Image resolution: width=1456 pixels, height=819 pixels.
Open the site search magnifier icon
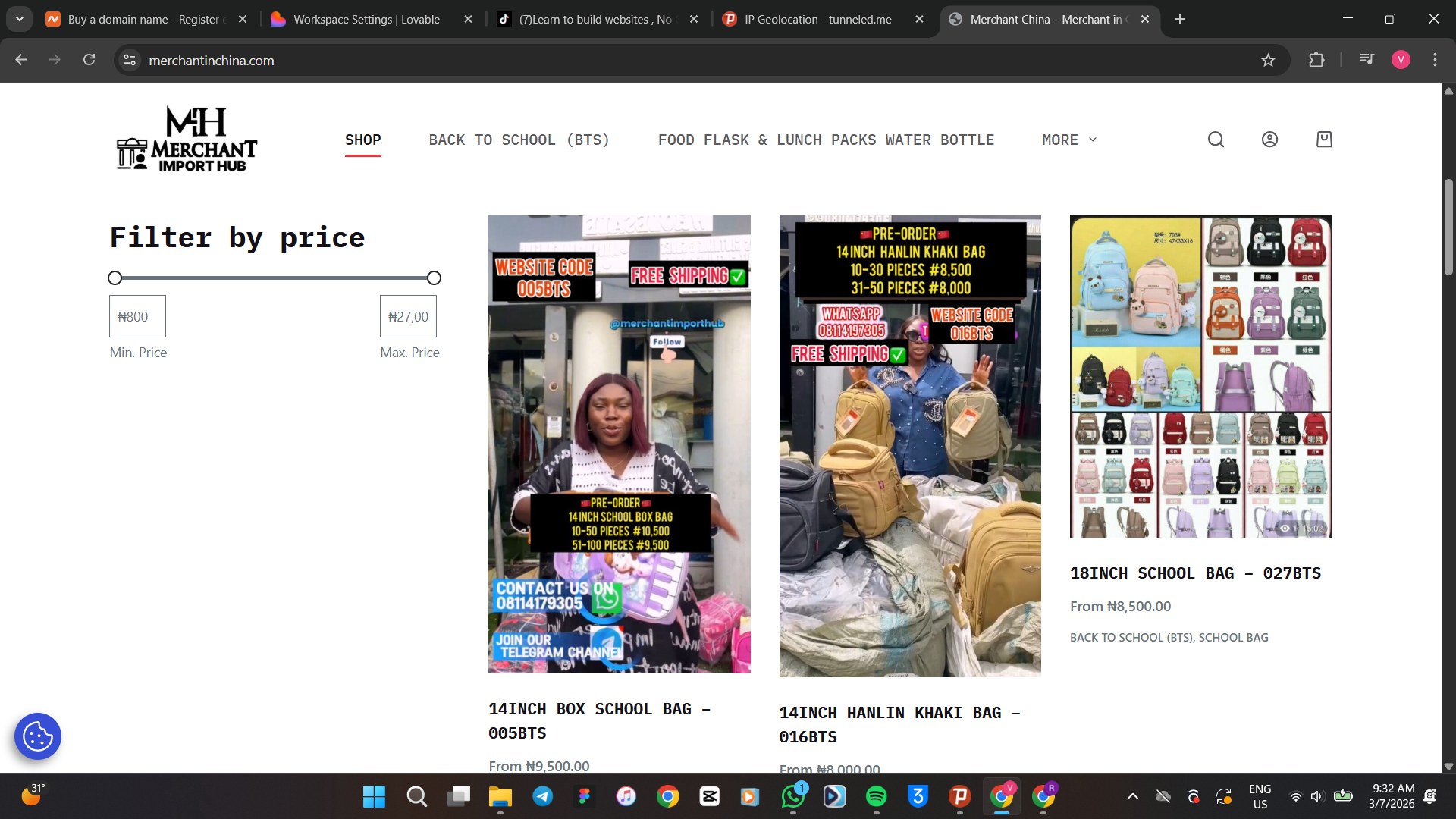1216,140
